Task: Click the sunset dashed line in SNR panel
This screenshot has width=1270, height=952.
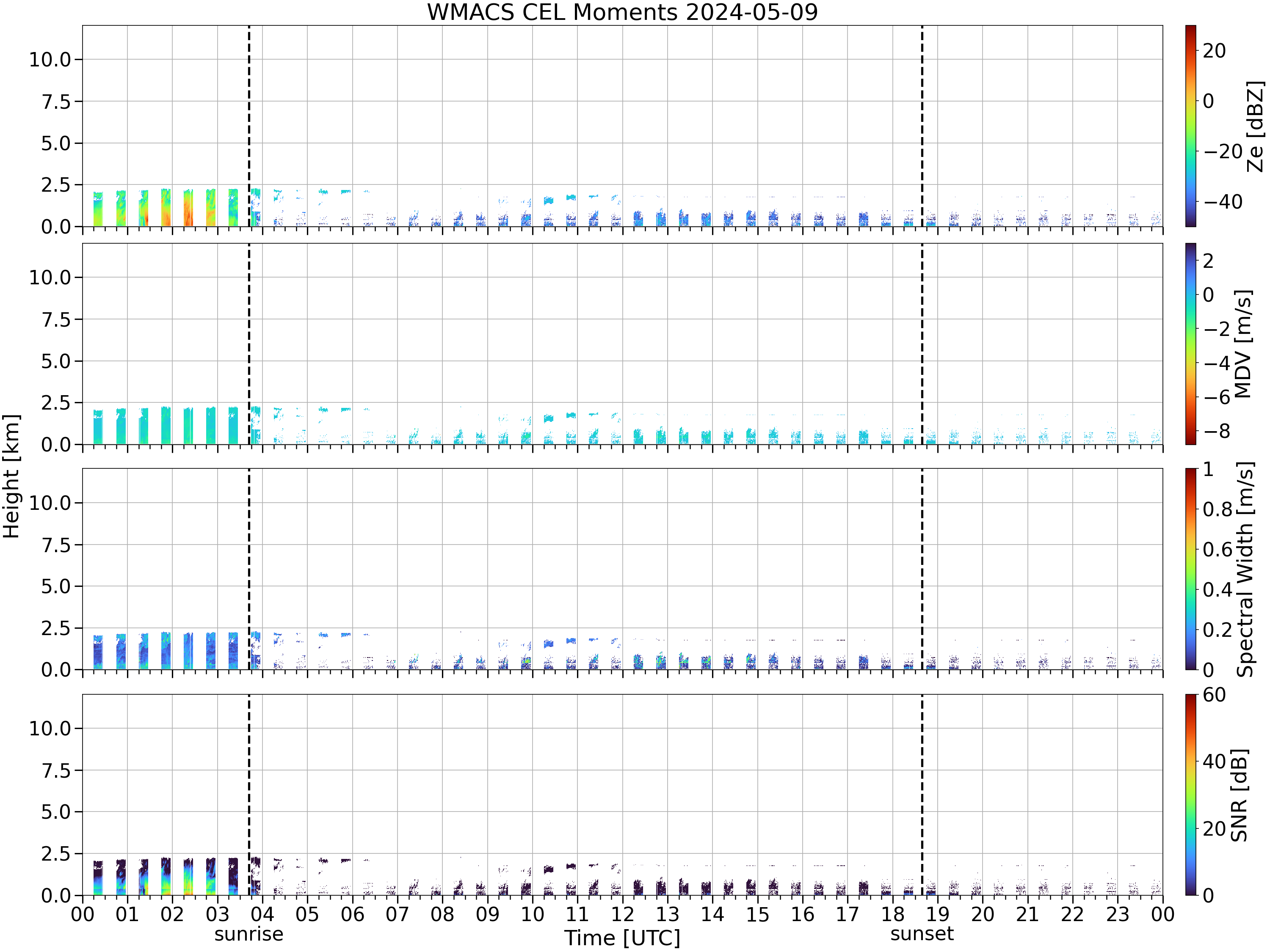Action: click(922, 795)
